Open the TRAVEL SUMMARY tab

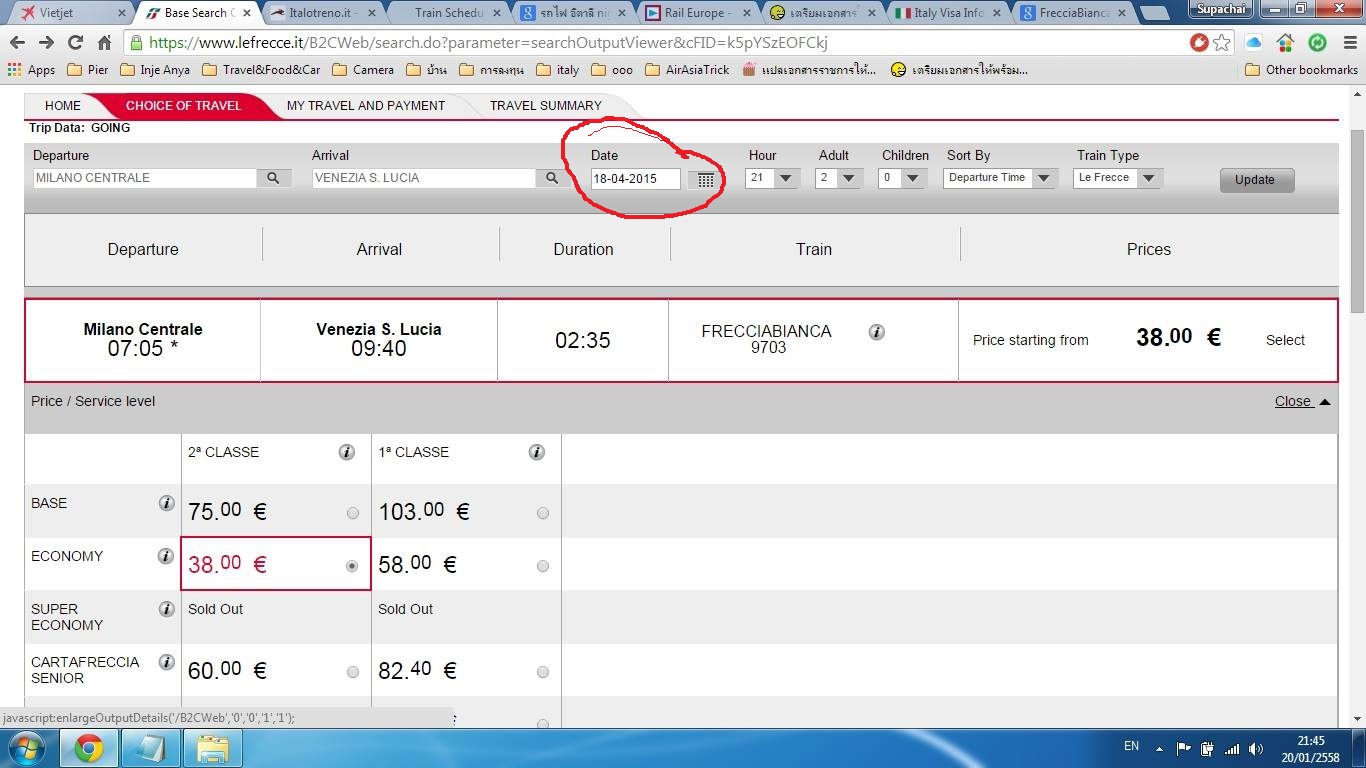(546, 106)
